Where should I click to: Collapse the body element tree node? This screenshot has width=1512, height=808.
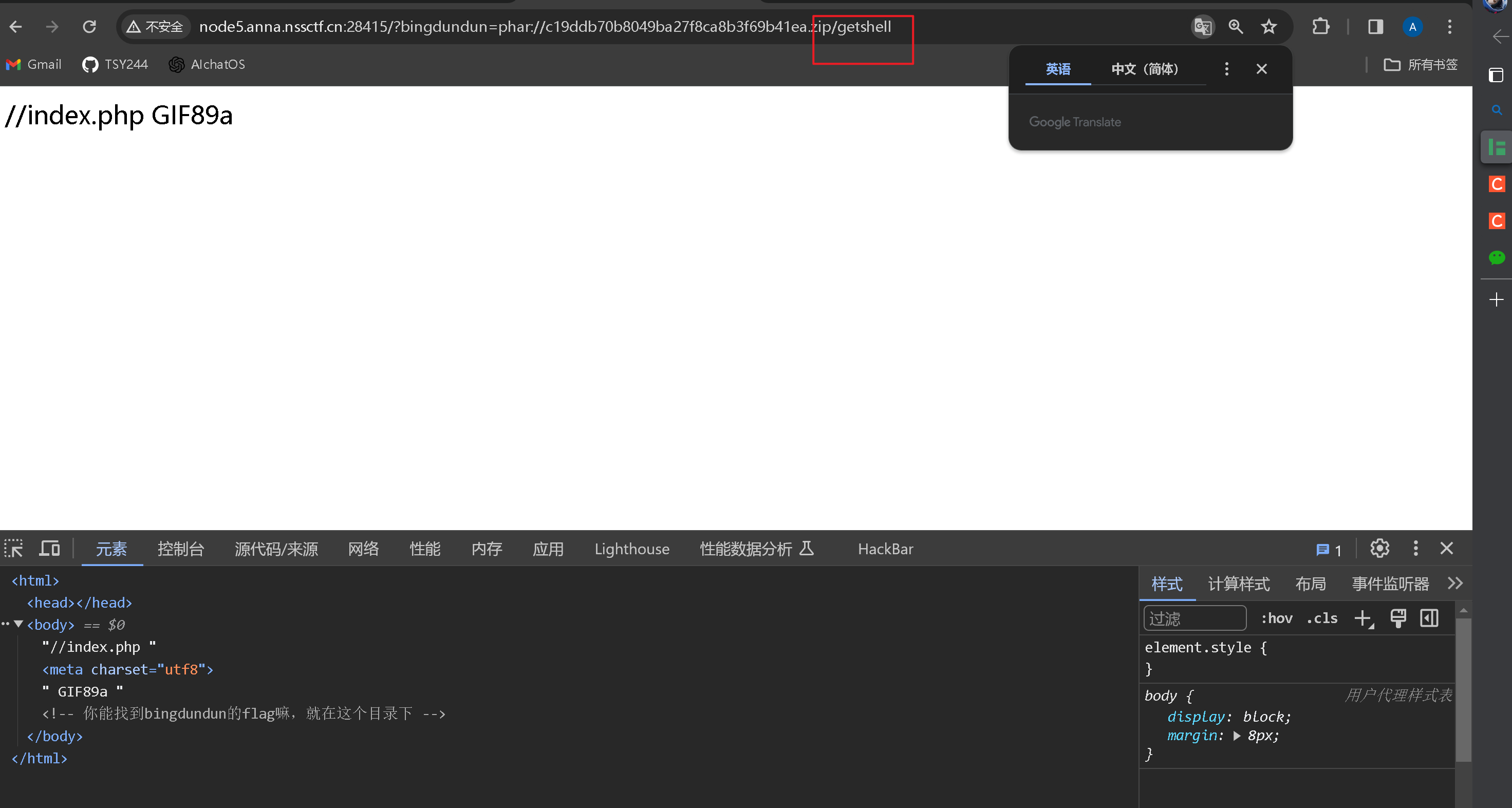[19, 624]
